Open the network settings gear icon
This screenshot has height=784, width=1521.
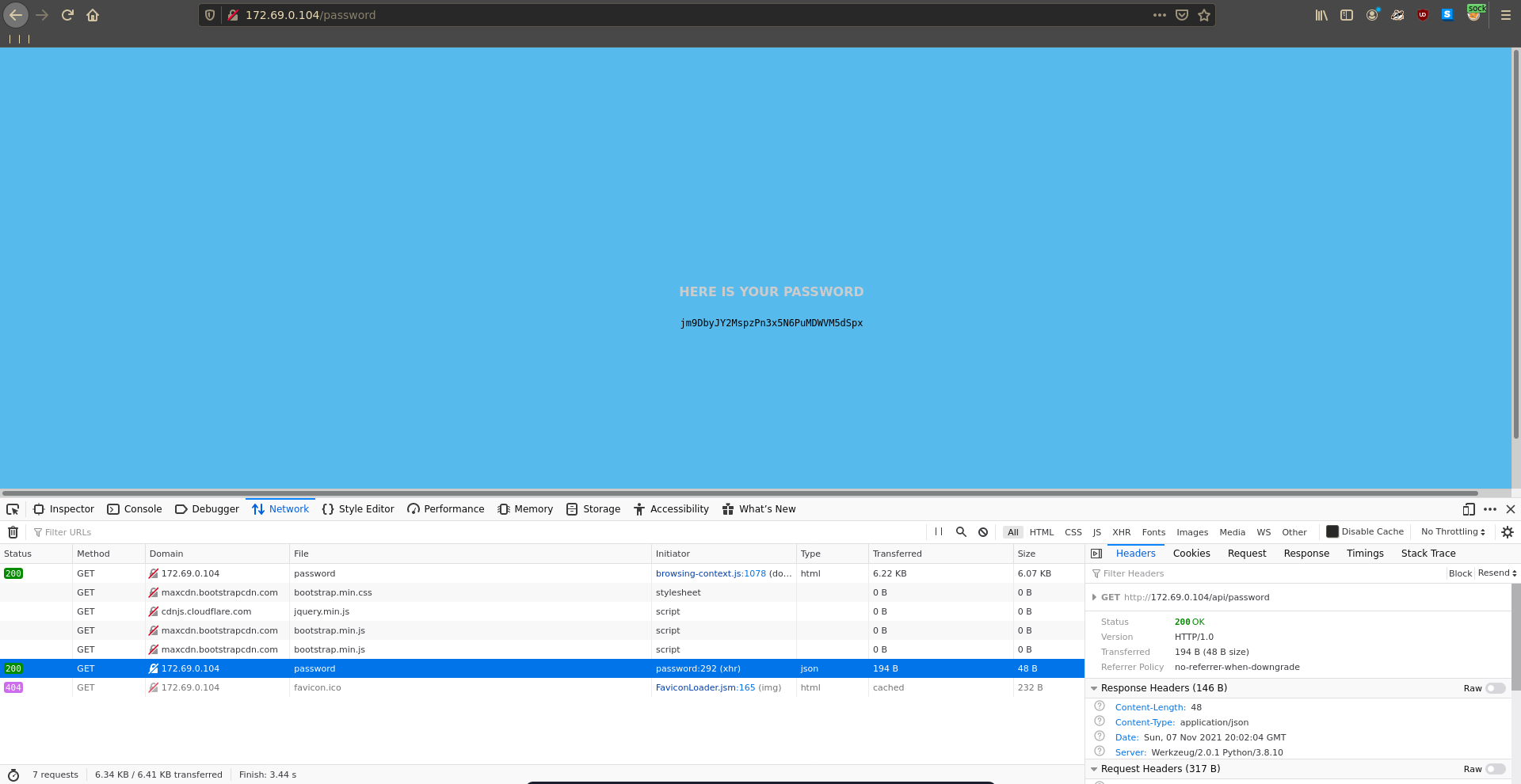tap(1507, 532)
